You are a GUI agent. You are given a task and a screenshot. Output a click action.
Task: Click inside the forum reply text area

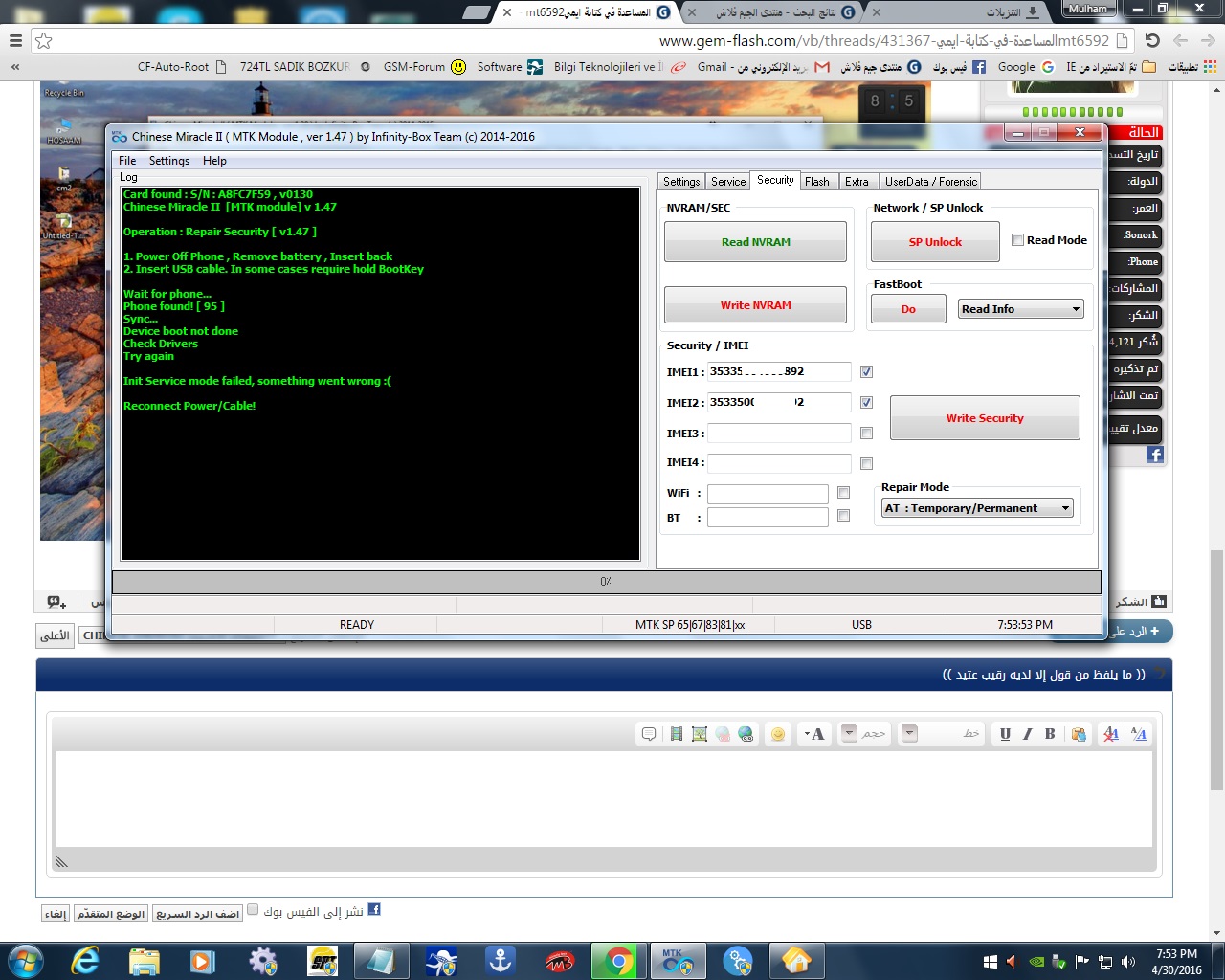(x=605, y=799)
